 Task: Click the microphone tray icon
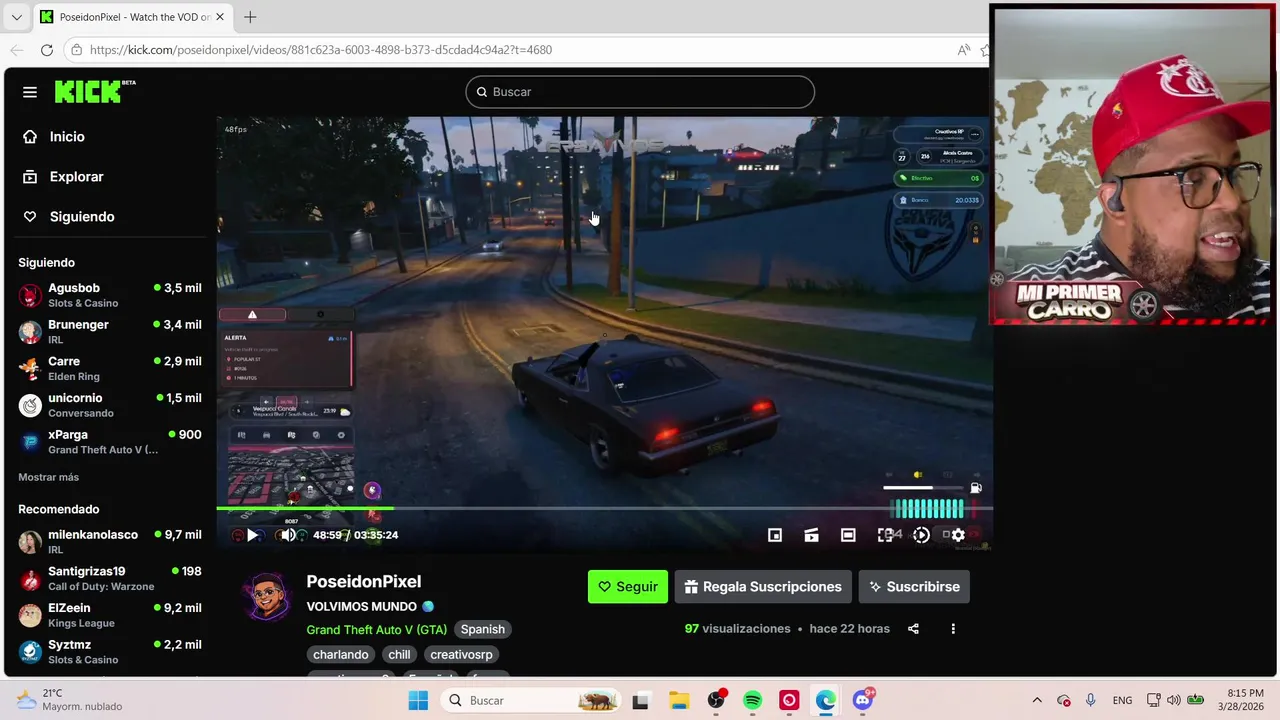[x=1090, y=701]
